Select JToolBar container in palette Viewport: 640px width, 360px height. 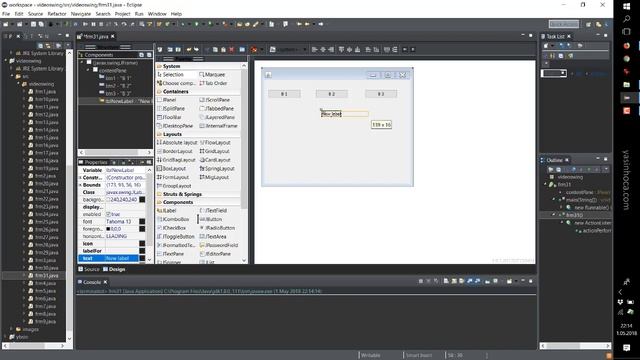click(x=169, y=117)
